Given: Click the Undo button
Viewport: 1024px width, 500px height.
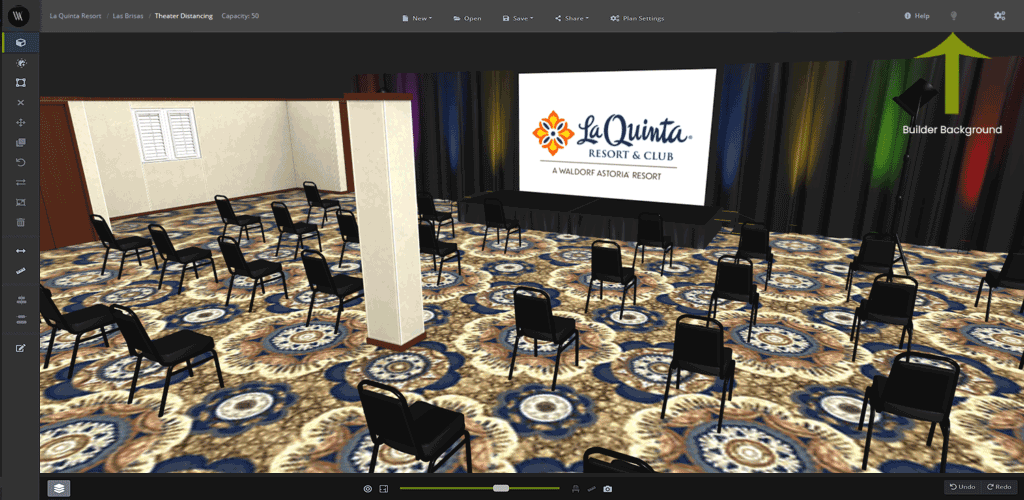Looking at the screenshot, I should (x=963, y=487).
